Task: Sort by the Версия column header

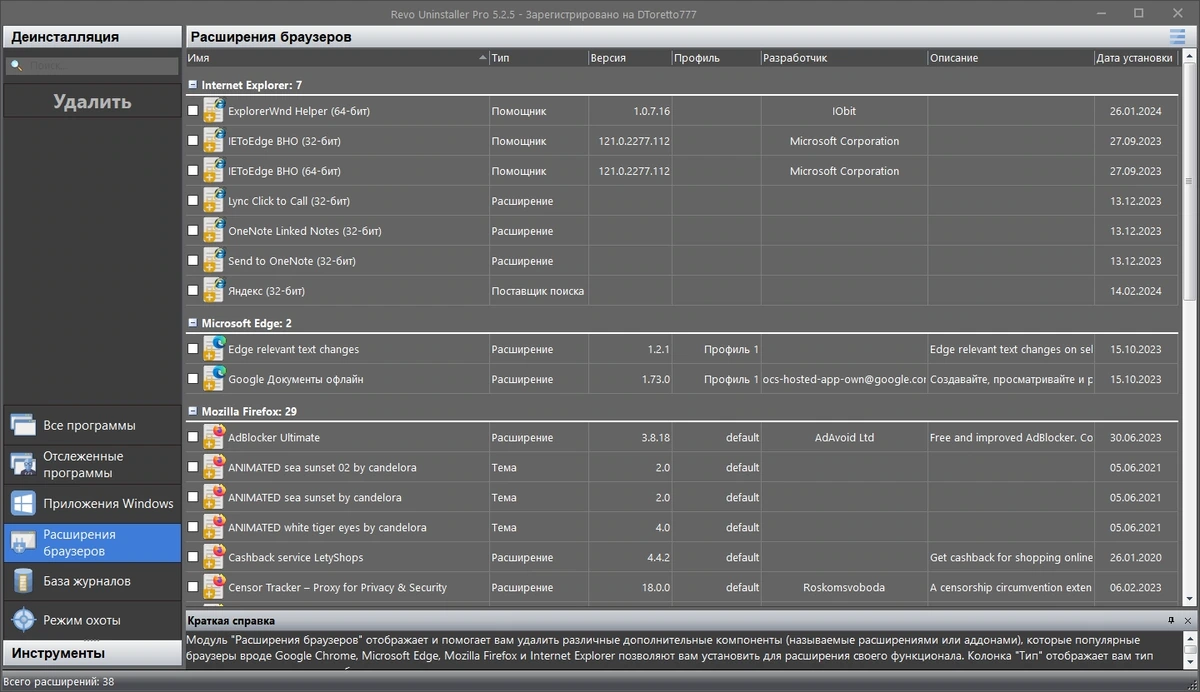Action: pyautogui.click(x=630, y=58)
